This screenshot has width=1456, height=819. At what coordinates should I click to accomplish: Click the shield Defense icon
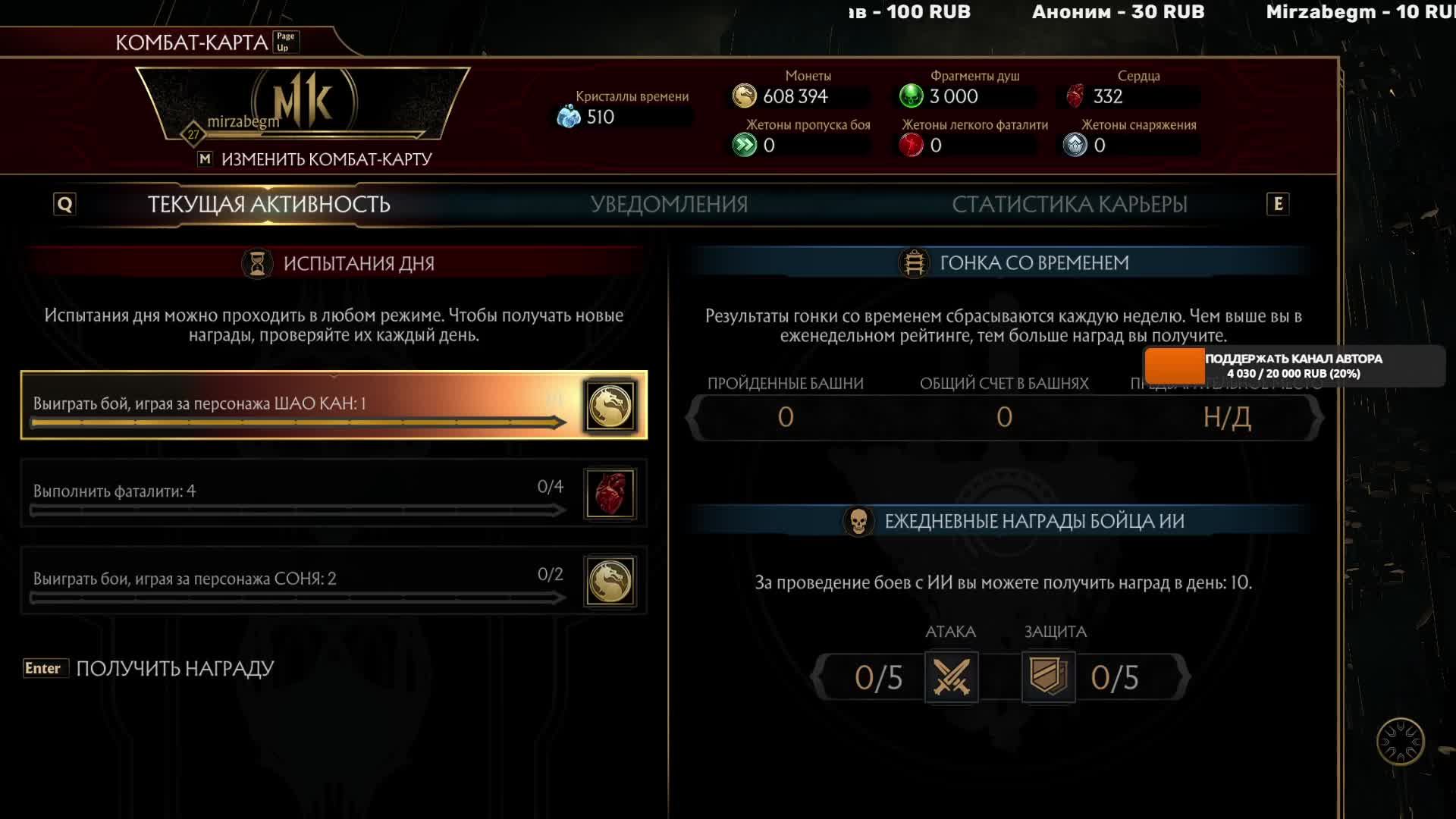pos(1048,677)
